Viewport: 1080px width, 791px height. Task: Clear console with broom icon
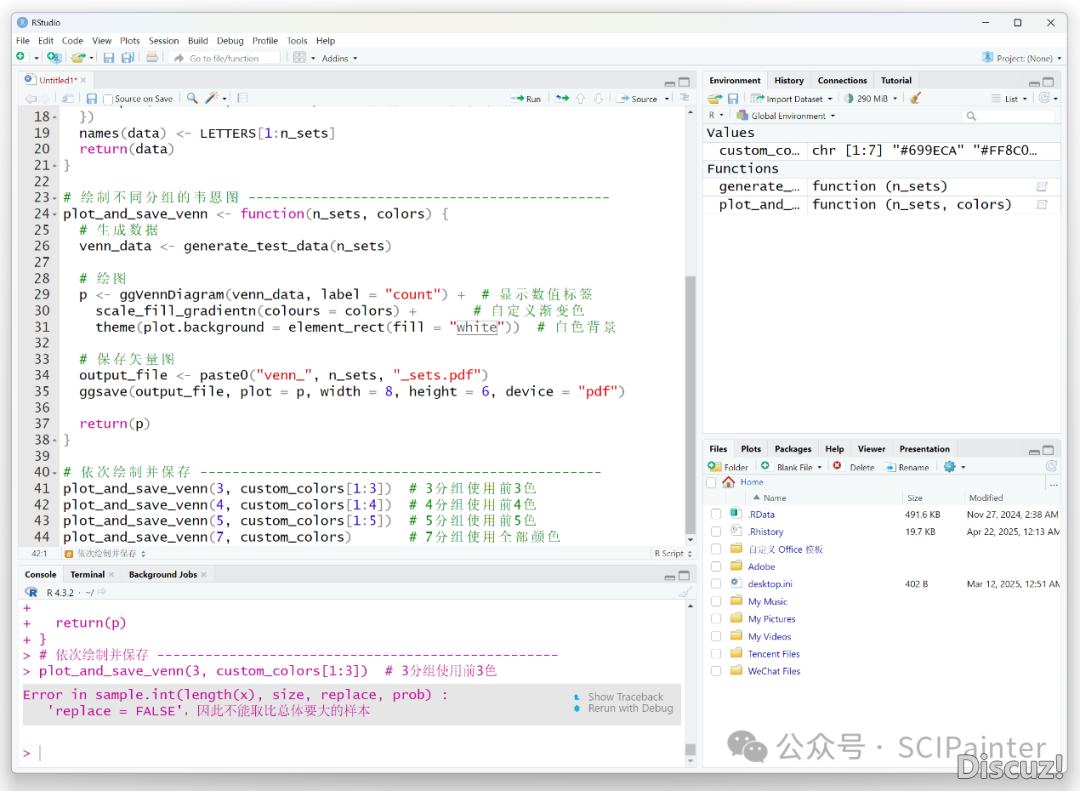(685, 593)
